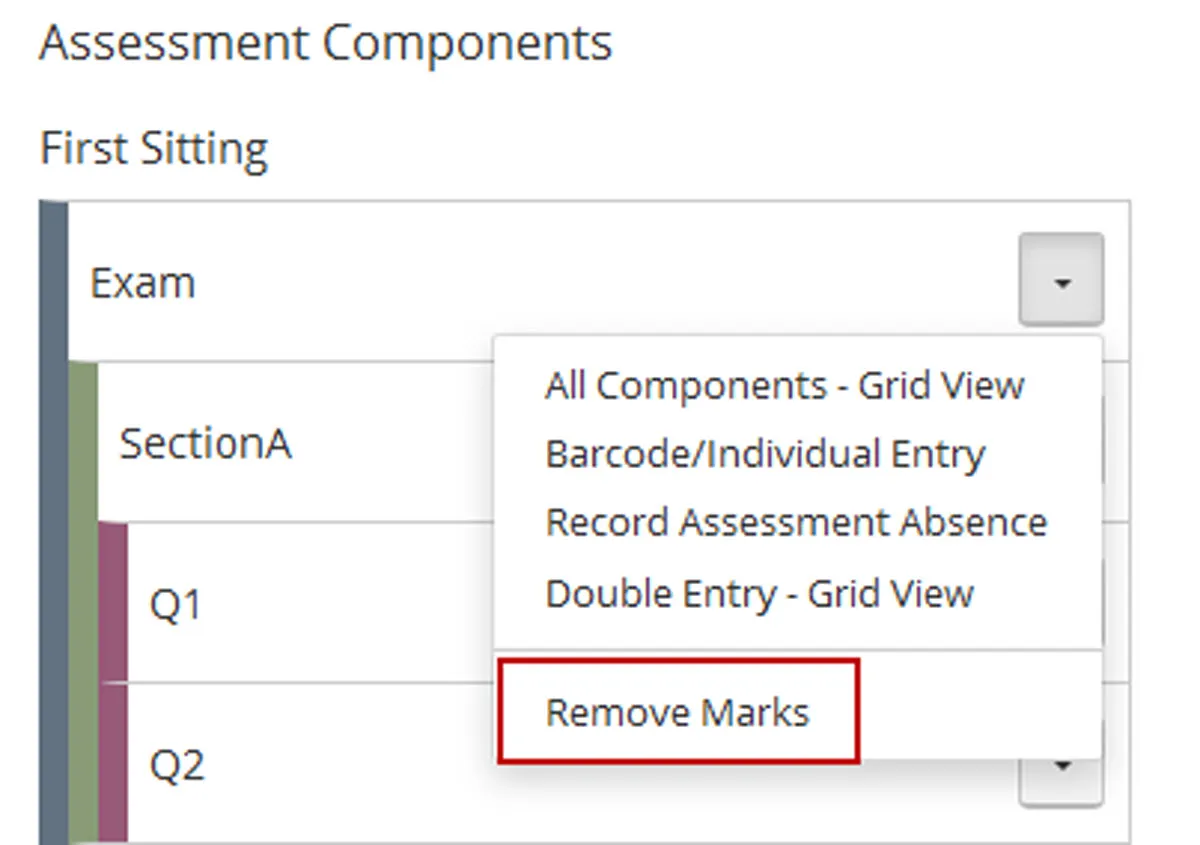
Task: Open Double Entry - Grid View
Action: coord(759,592)
